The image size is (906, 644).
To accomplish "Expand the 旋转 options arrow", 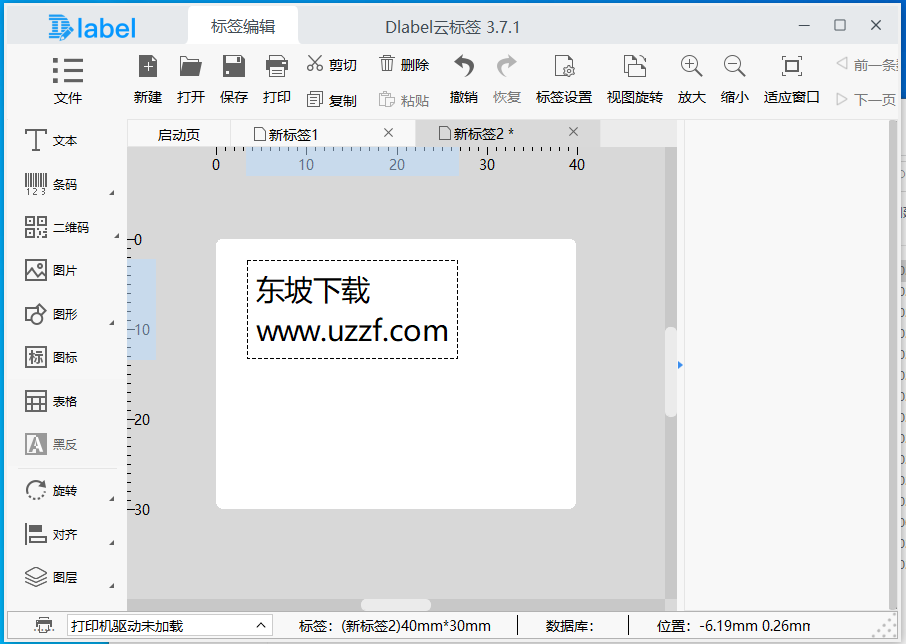I will (112, 498).
